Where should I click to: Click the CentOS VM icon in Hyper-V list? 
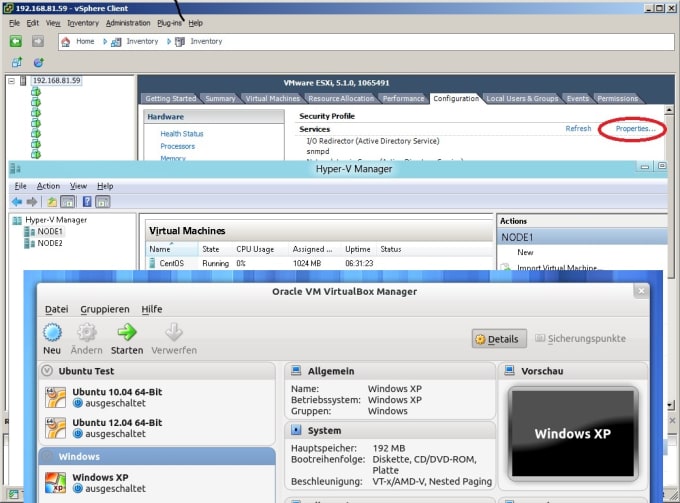pyautogui.click(x=152, y=263)
